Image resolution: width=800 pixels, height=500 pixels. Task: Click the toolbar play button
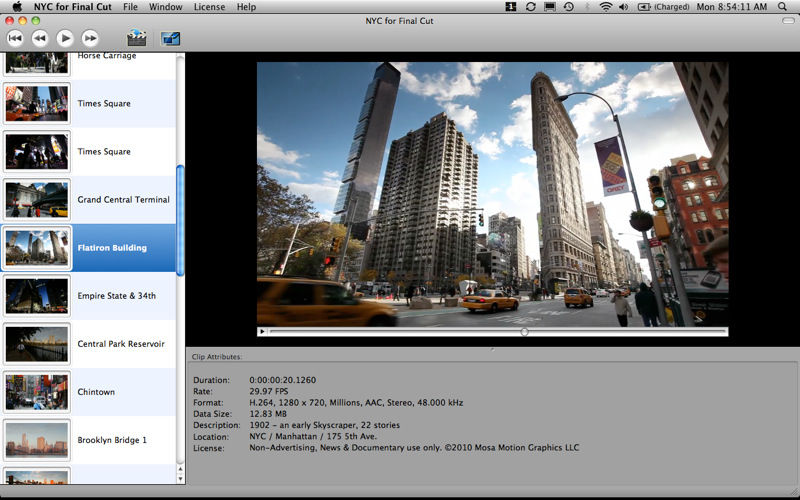(x=65, y=38)
